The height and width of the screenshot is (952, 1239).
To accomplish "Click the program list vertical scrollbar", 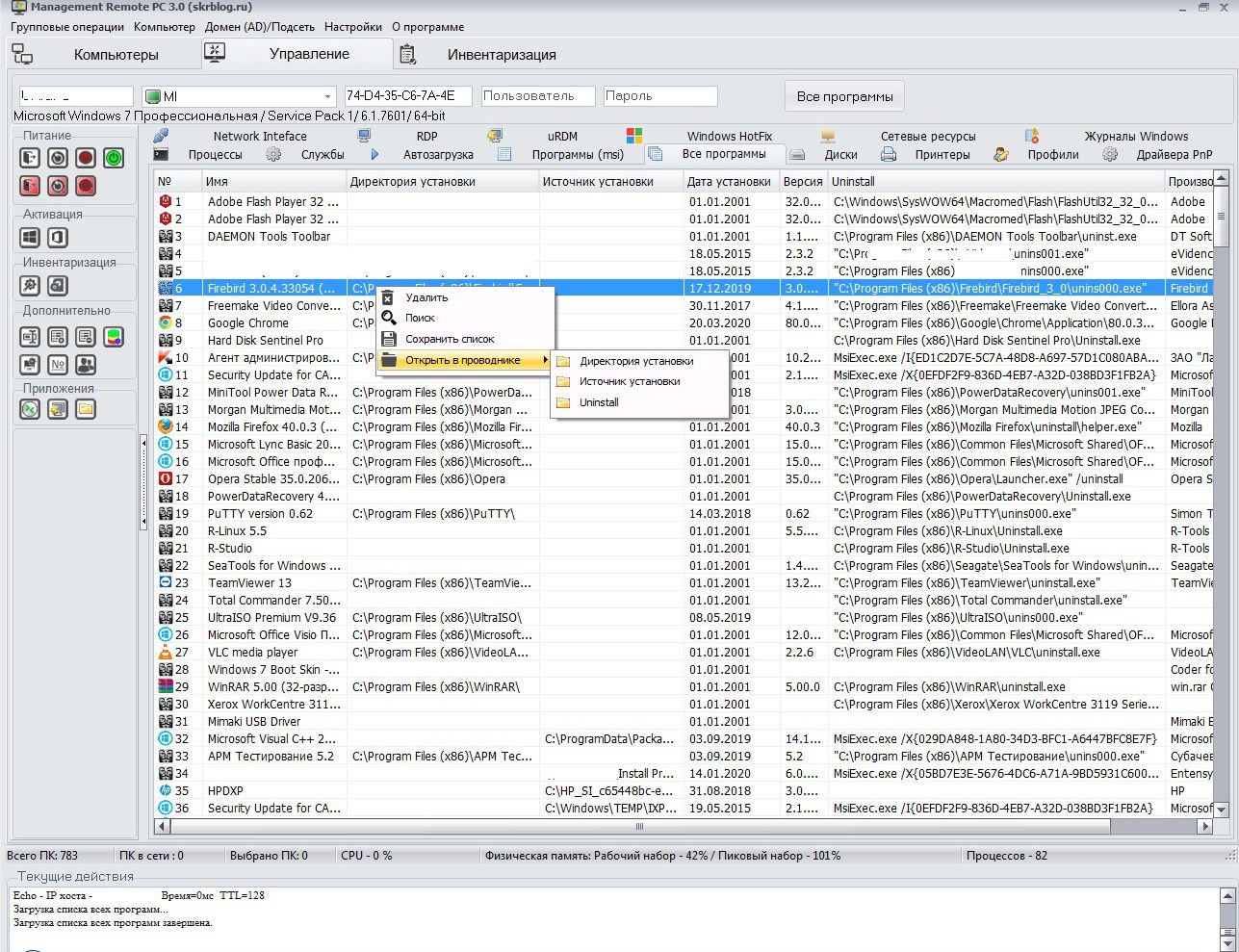I will pos(1221,494).
